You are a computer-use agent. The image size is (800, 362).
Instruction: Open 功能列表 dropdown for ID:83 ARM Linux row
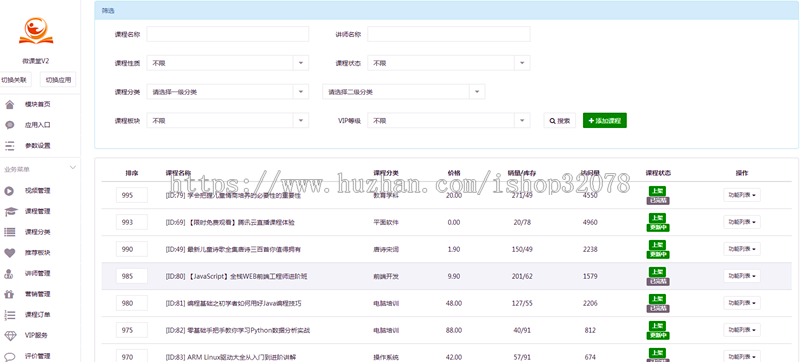741,356
